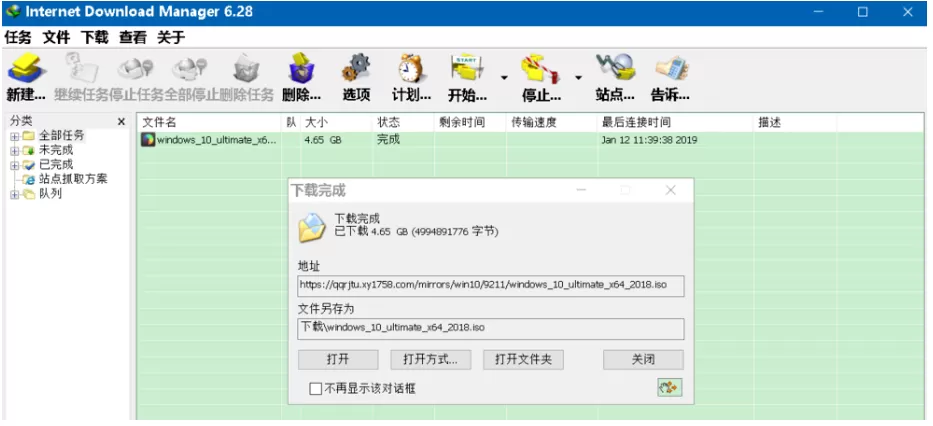The width and height of the screenshot is (933, 426).
Task: Open the 文件 menu
Action: [57, 37]
